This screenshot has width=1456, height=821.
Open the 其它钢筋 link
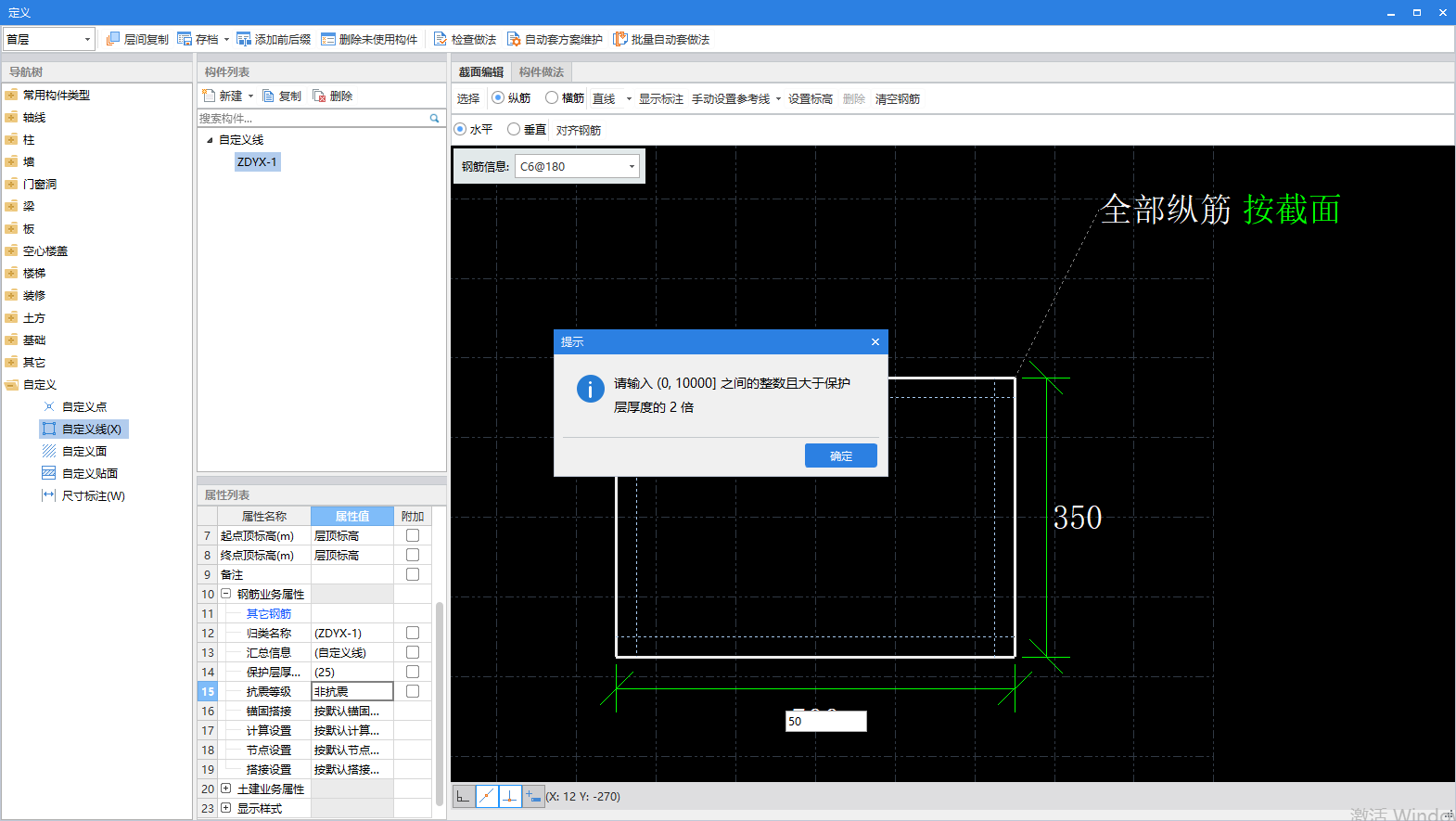tap(269, 613)
